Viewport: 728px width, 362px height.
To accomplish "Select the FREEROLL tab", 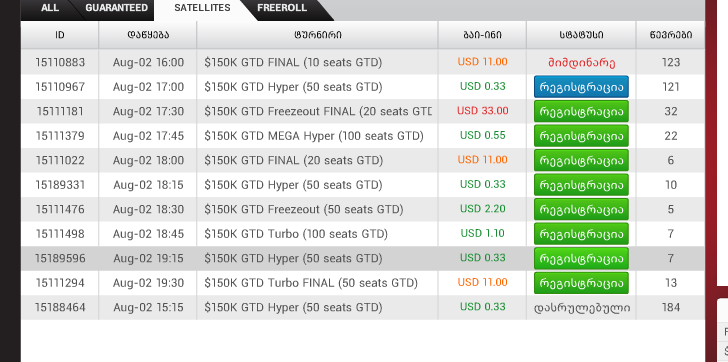I will click(282, 8).
